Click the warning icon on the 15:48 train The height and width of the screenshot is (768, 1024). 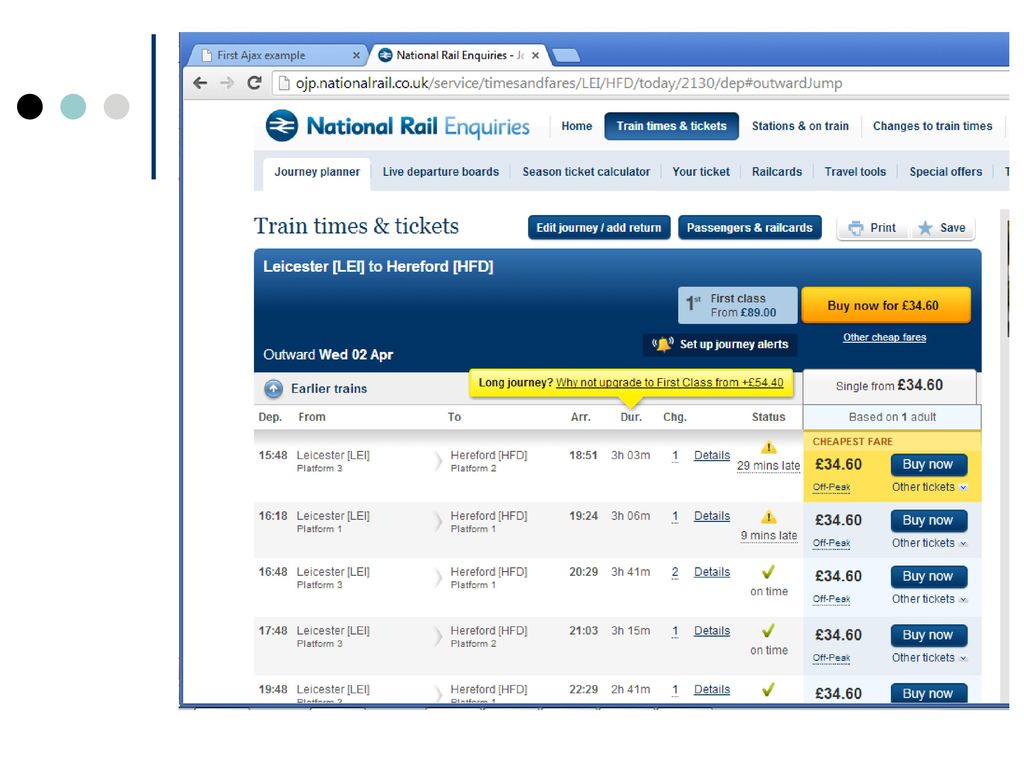(x=769, y=448)
